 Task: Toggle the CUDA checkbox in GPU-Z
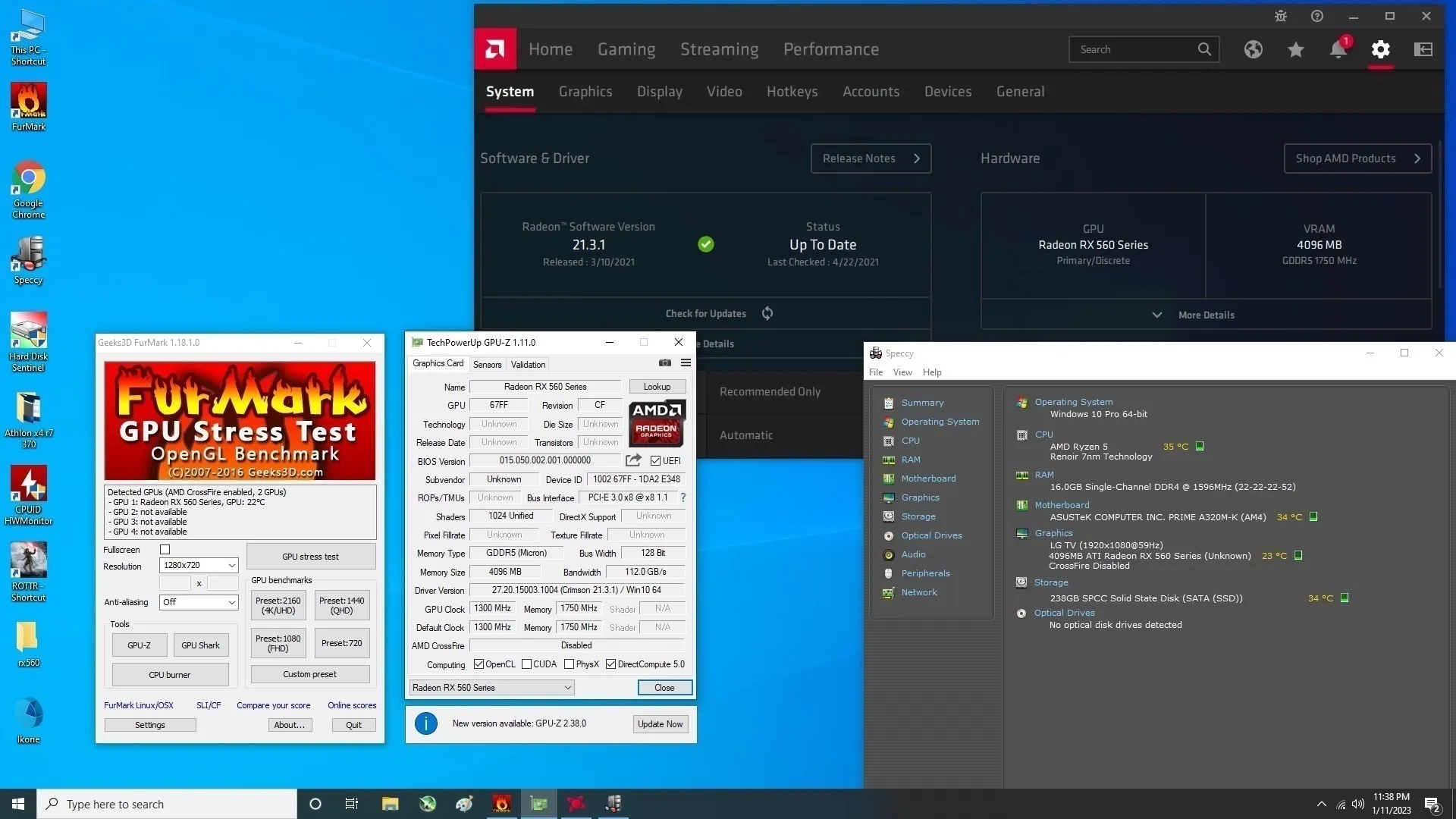pos(526,664)
